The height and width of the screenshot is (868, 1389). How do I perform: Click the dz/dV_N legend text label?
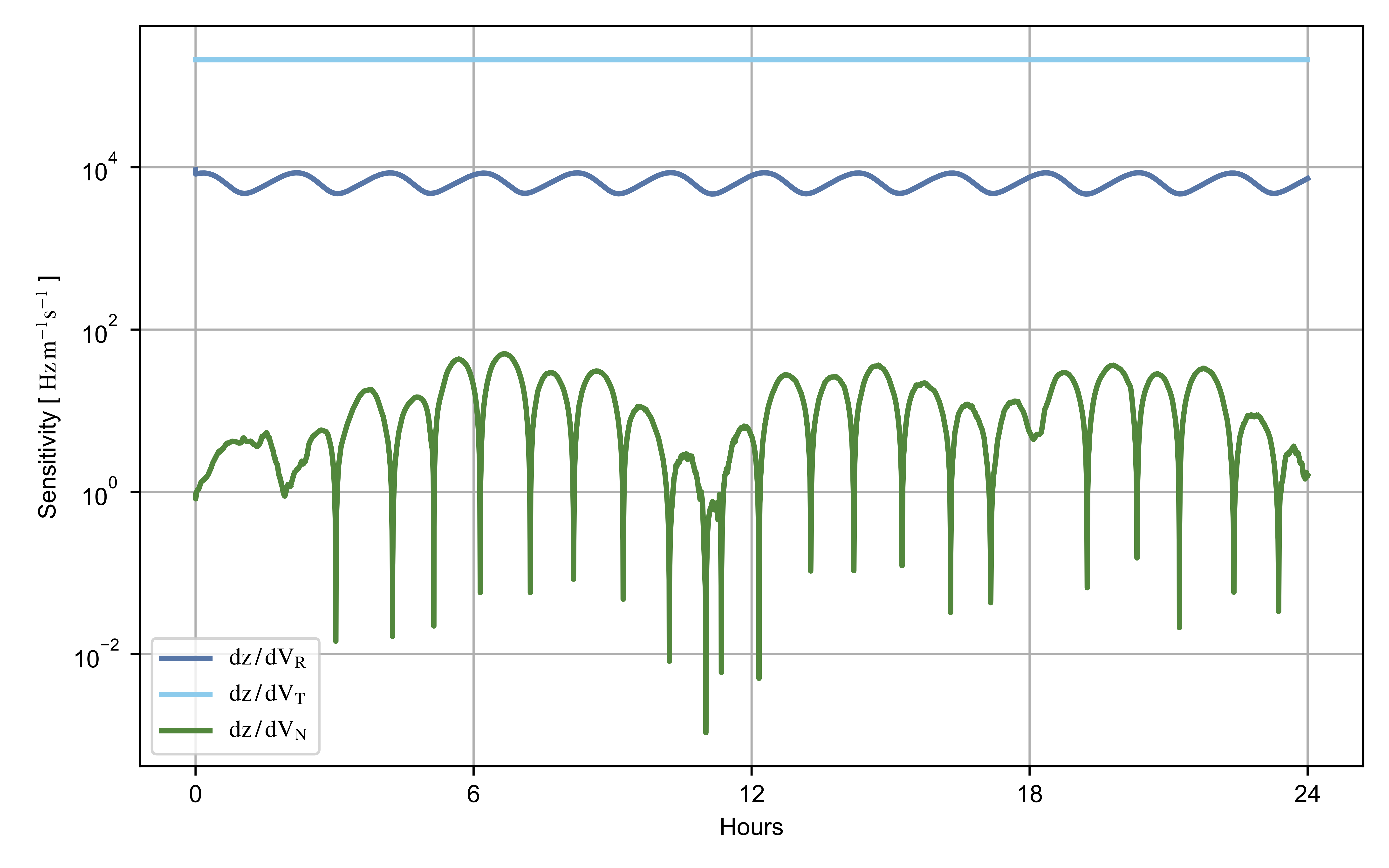tap(267, 731)
